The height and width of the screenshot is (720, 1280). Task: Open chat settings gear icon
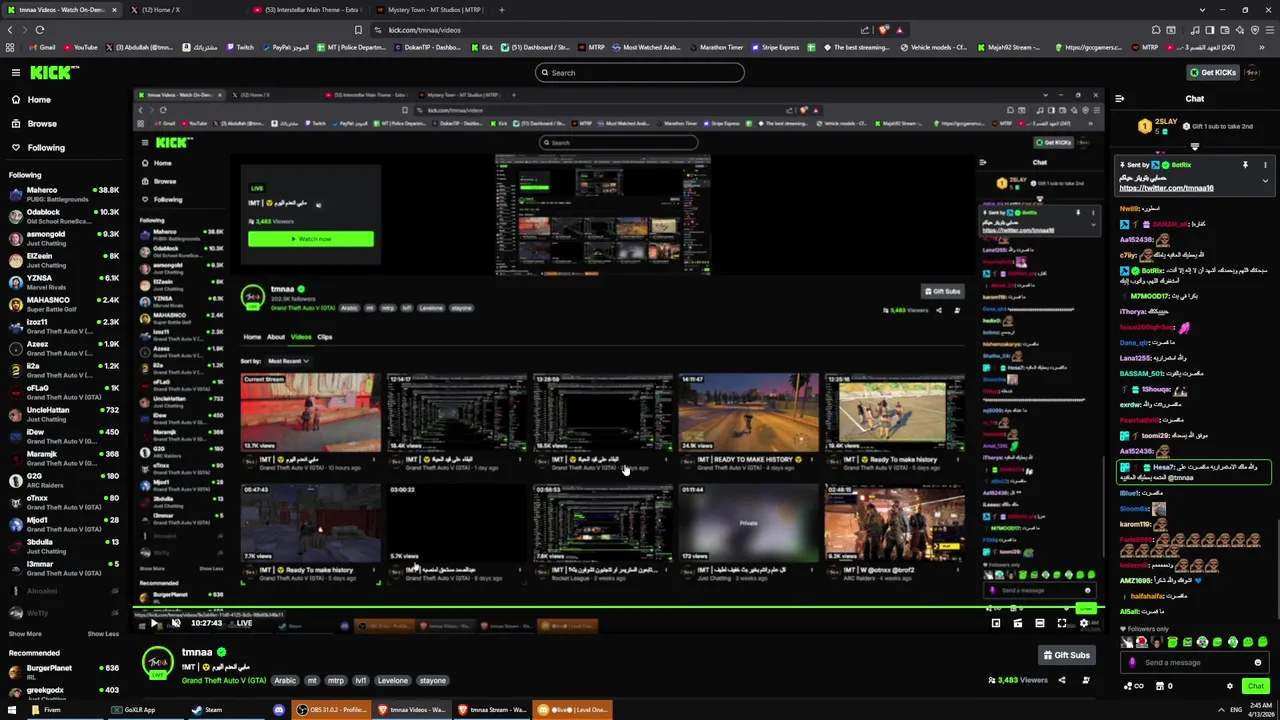[x=1230, y=686]
